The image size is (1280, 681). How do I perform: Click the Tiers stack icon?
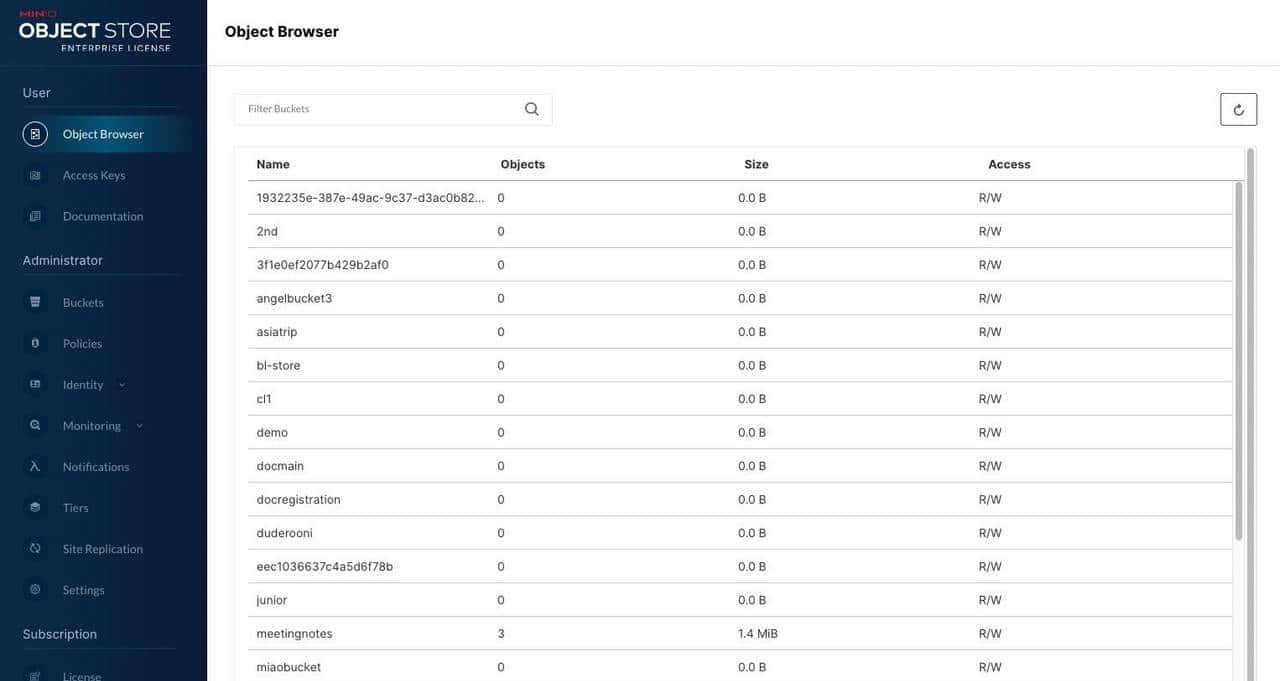click(35, 508)
